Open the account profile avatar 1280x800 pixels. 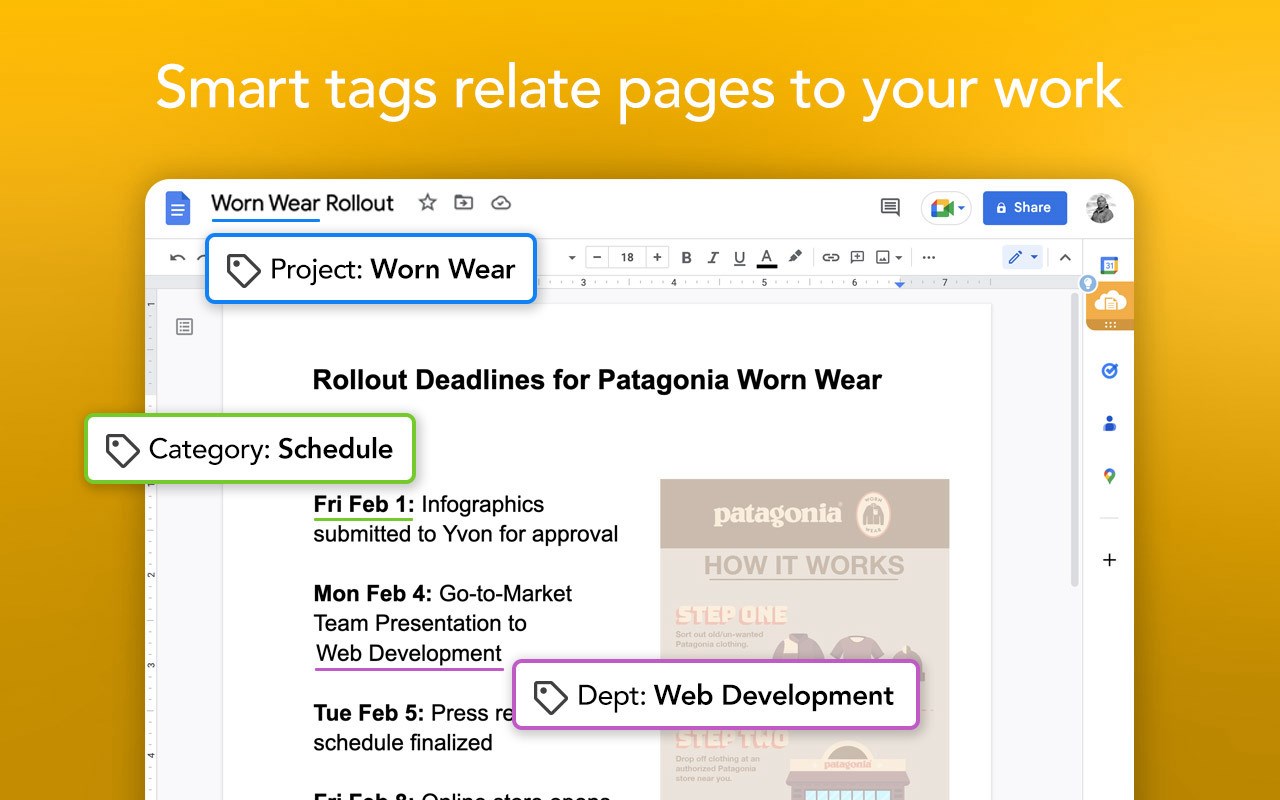pos(1100,208)
